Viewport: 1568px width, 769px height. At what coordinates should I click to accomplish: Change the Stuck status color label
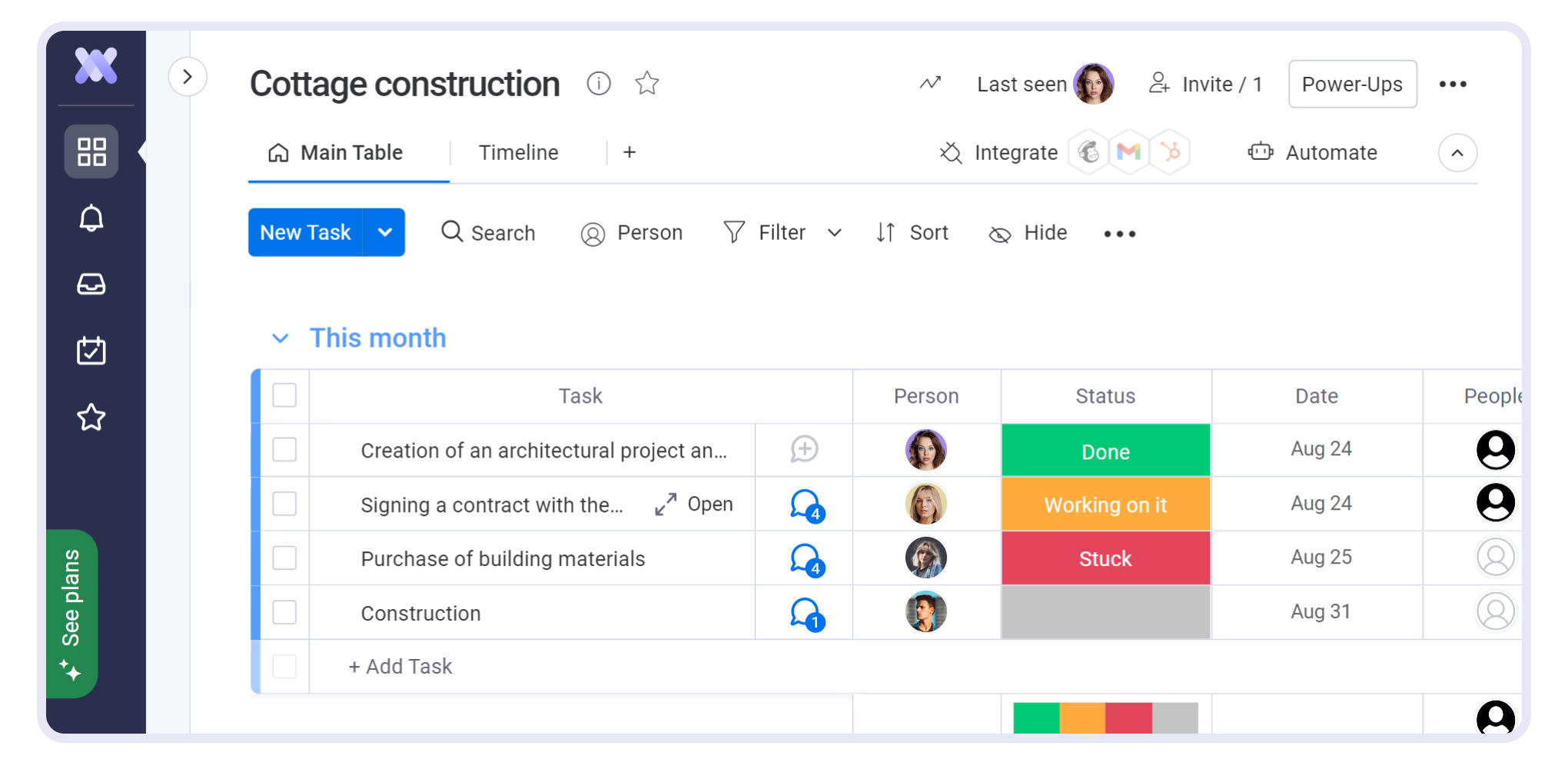[x=1105, y=558]
